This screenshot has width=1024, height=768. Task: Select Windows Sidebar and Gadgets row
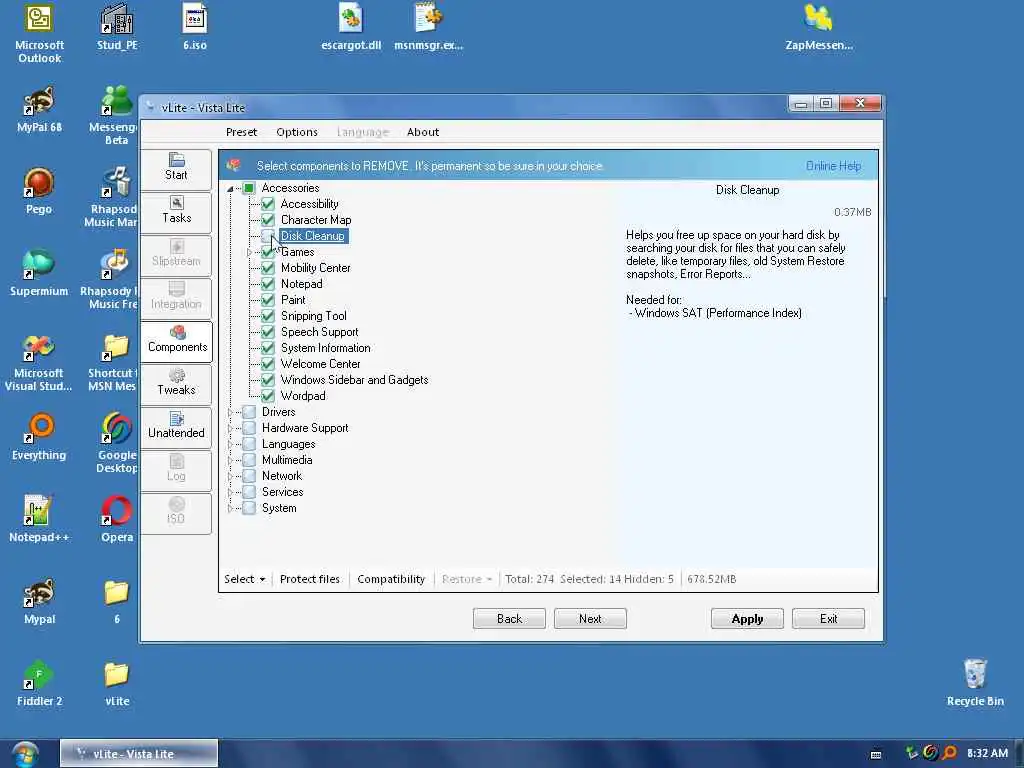tap(354, 380)
